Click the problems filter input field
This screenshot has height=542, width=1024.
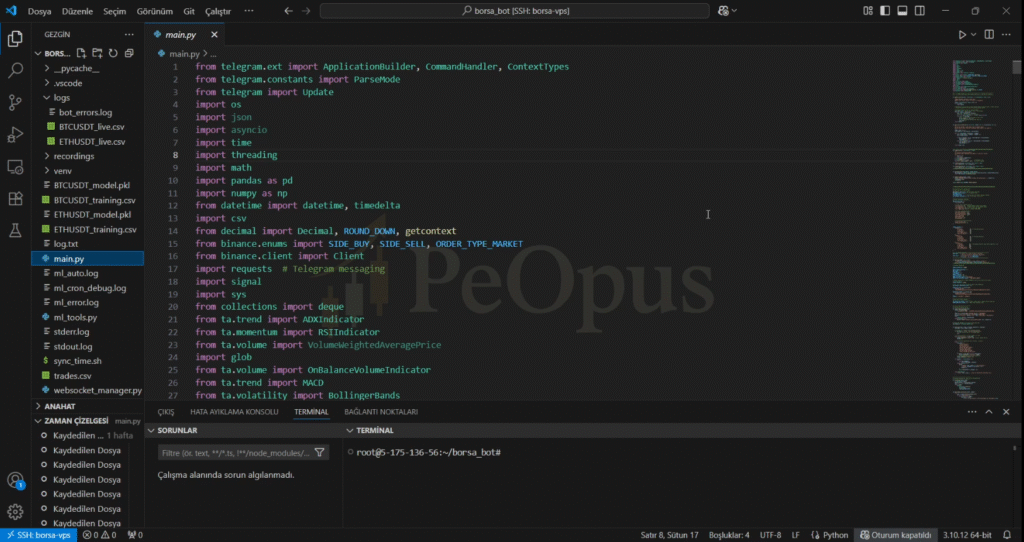[236, 452]
